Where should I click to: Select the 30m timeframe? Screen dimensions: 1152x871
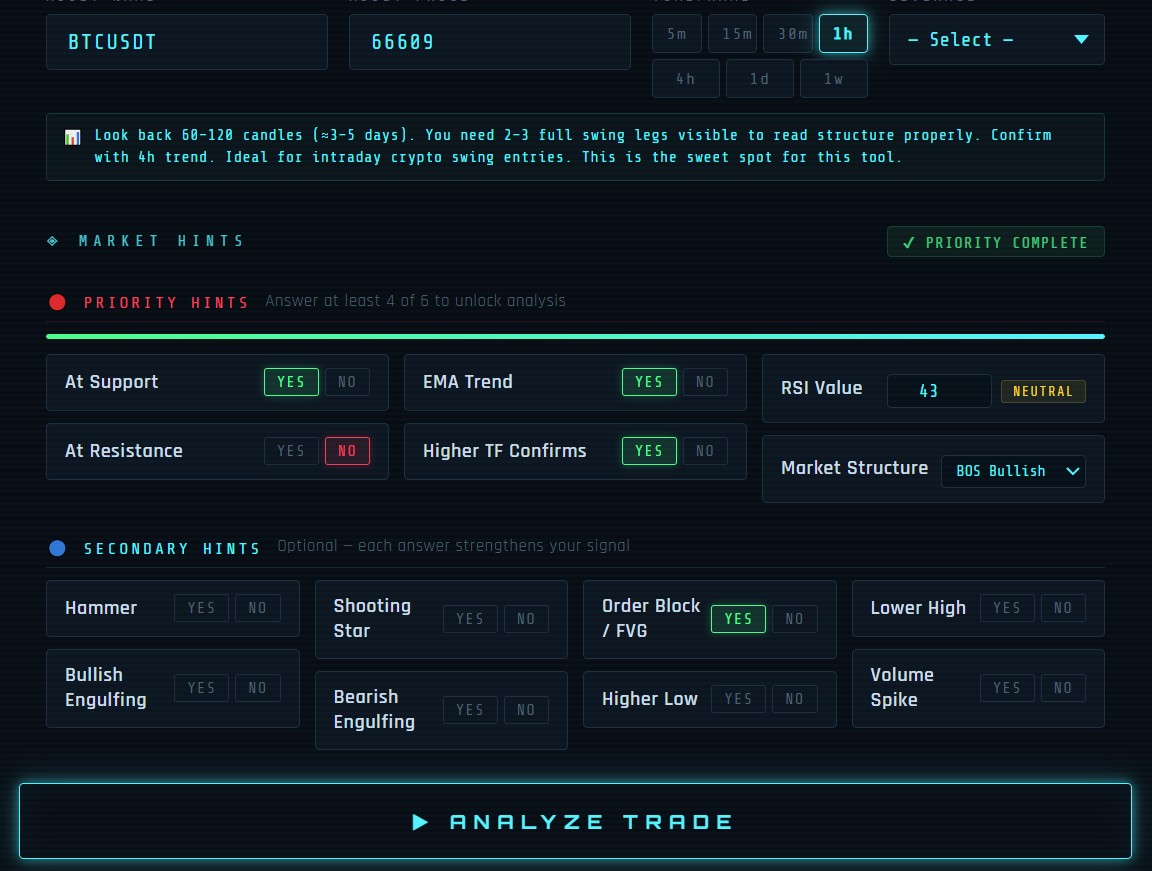[x=788, y=34]
